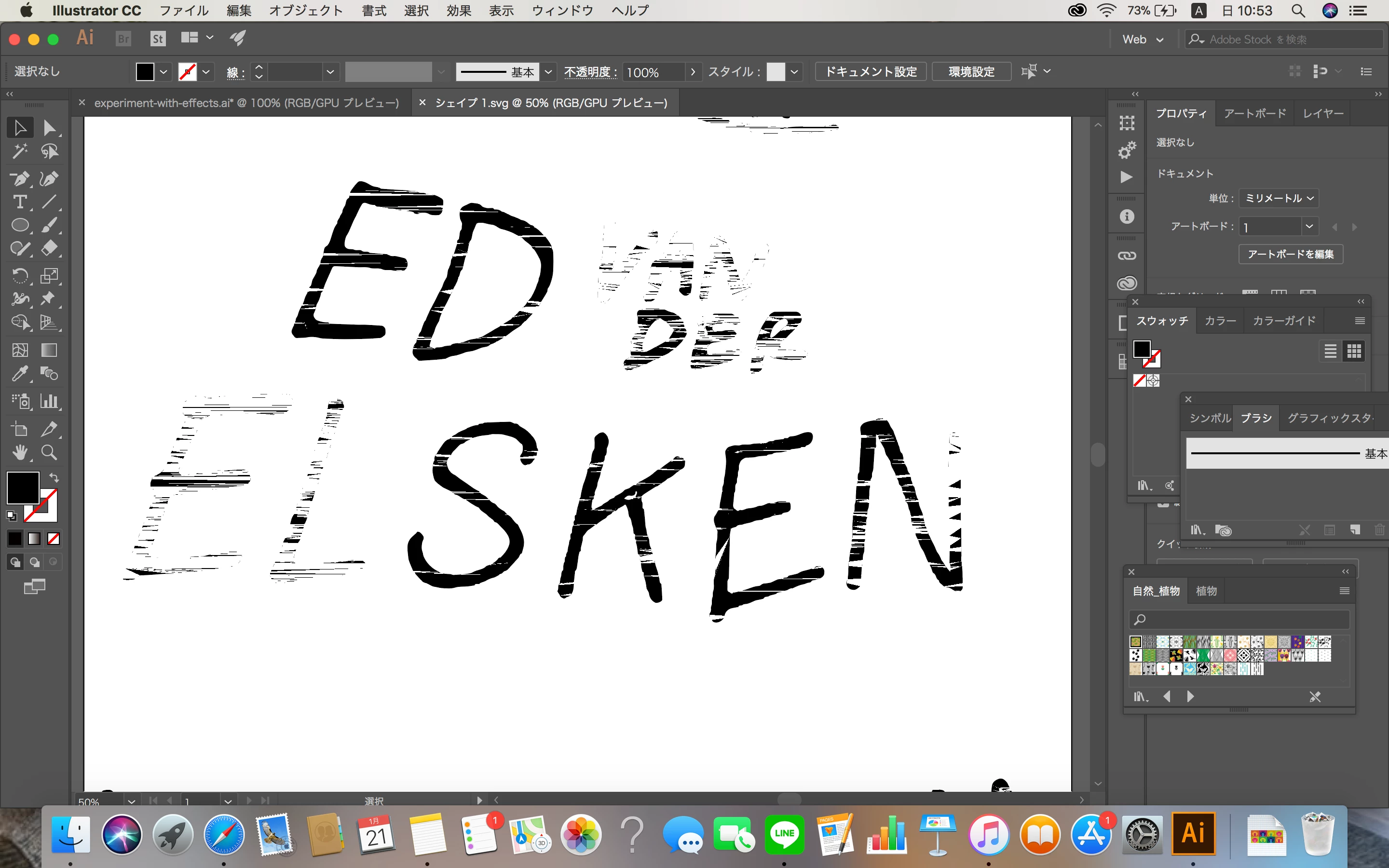Switch to the レイヤー tab
Screen dimensions: 1389x868
(x=1322, y=114)
